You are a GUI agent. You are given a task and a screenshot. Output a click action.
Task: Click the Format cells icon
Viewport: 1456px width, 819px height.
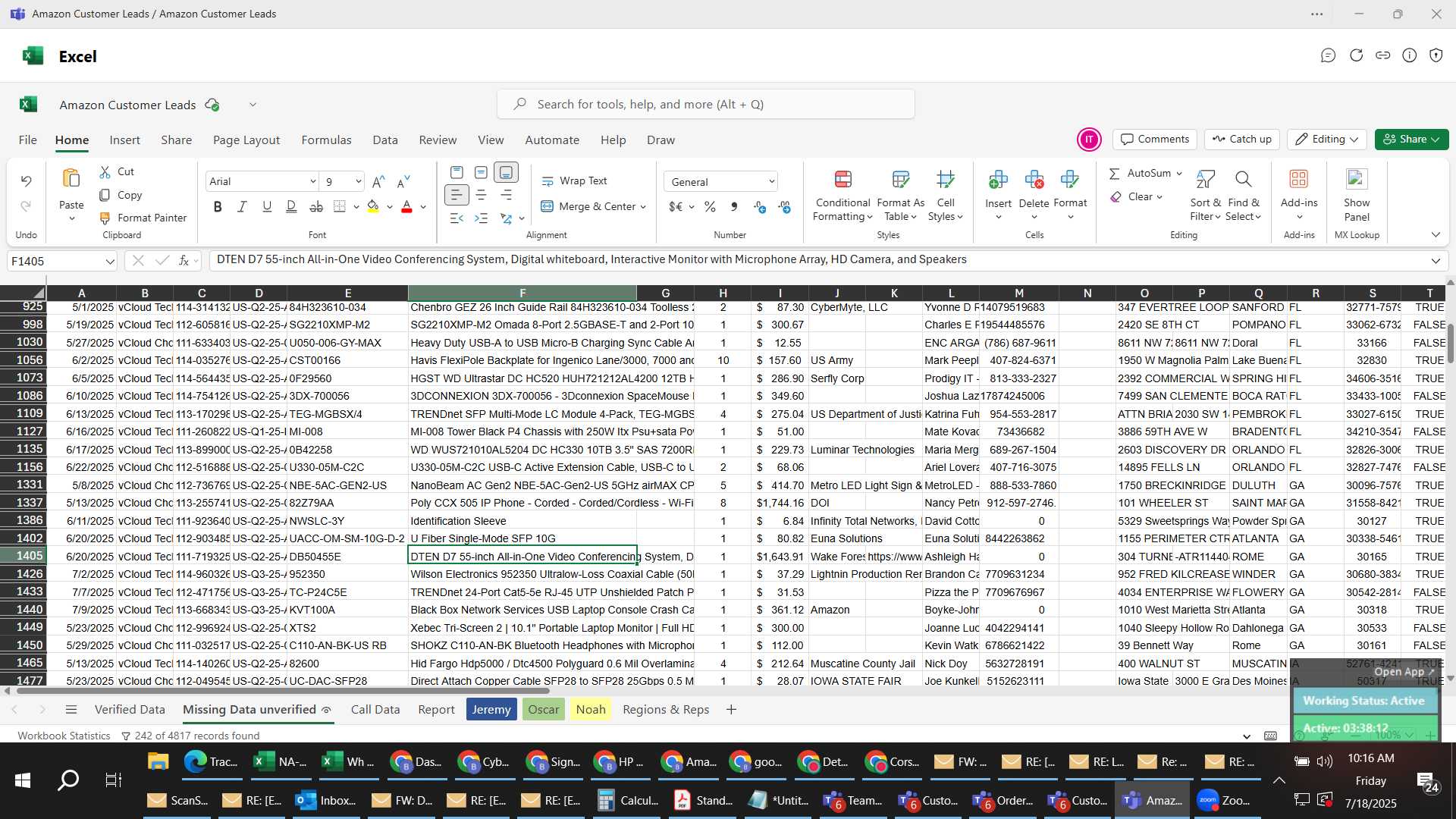click(x=1070, y=180)
